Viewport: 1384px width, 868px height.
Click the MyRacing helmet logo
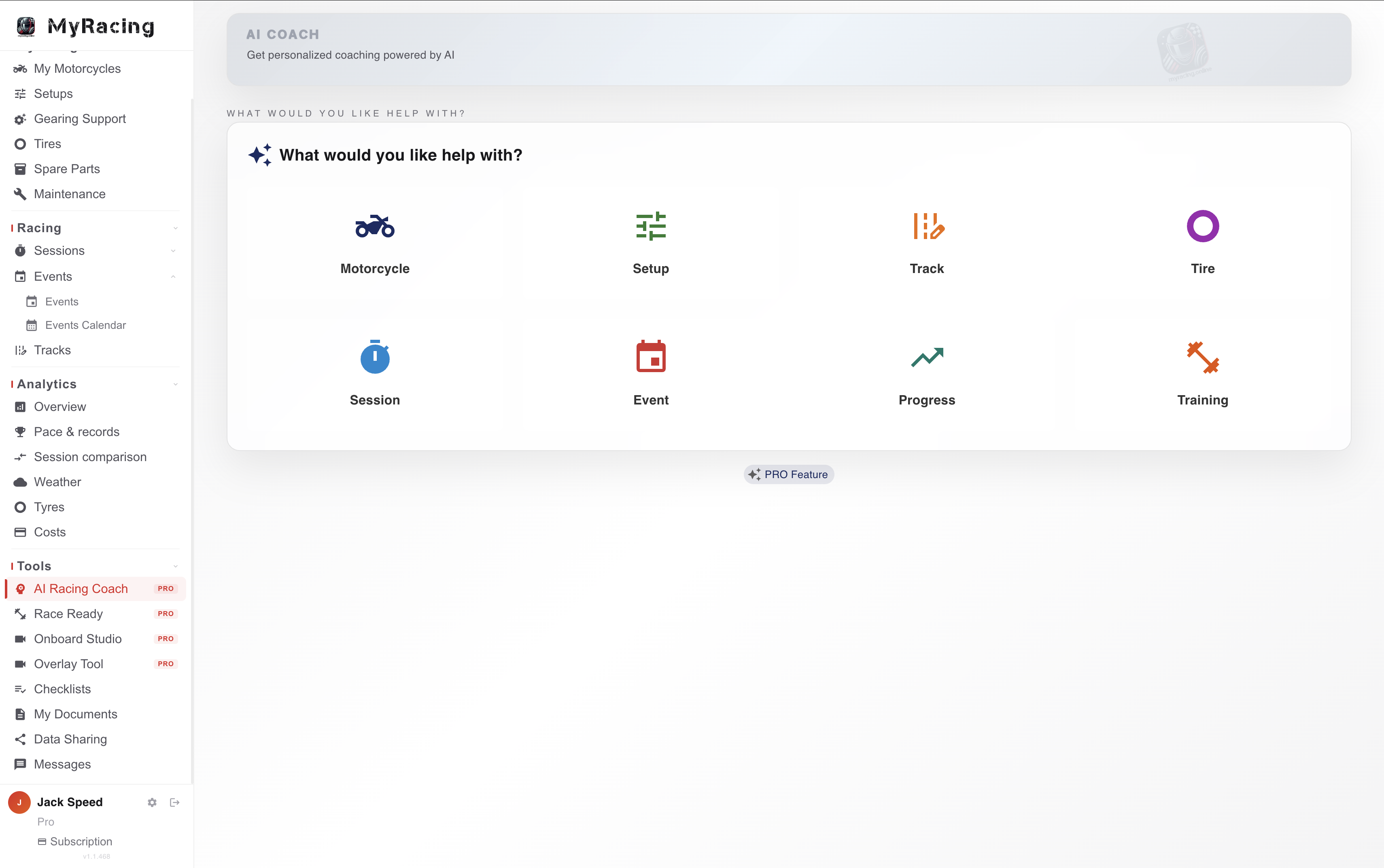pyautogui.click(x=26, y=26)
